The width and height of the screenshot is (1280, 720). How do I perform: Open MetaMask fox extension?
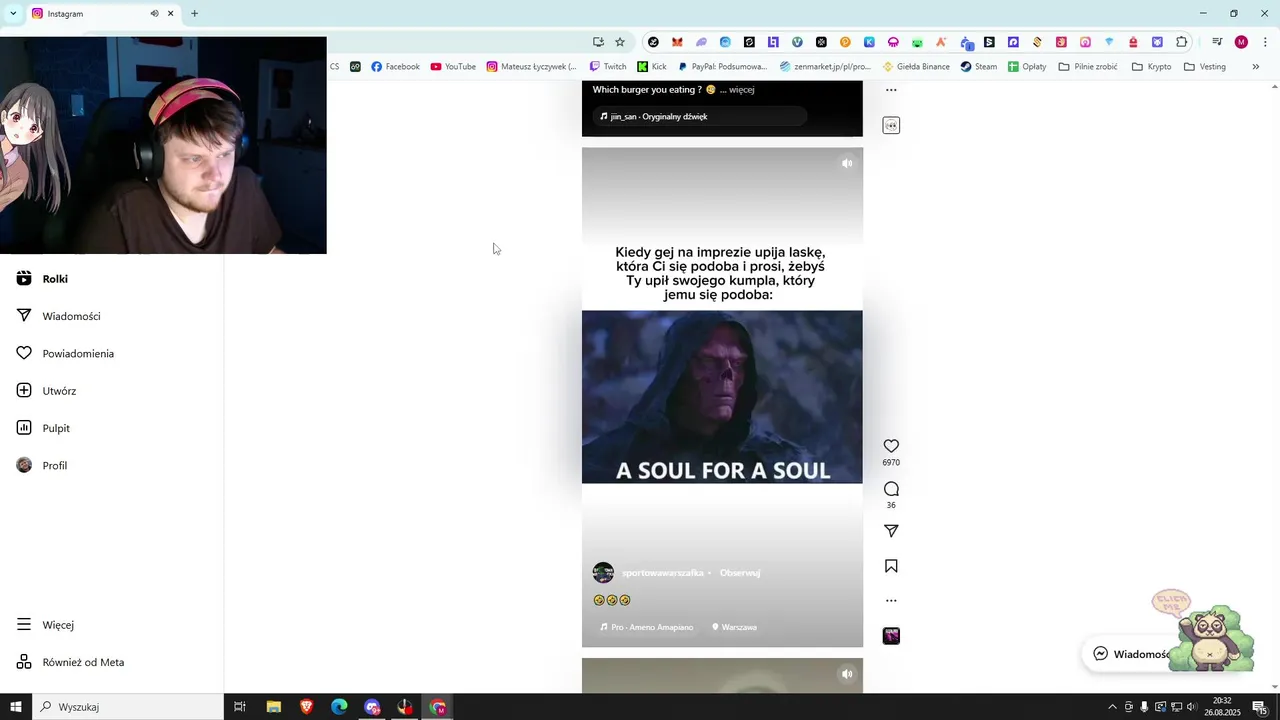(x=677, y=42)
